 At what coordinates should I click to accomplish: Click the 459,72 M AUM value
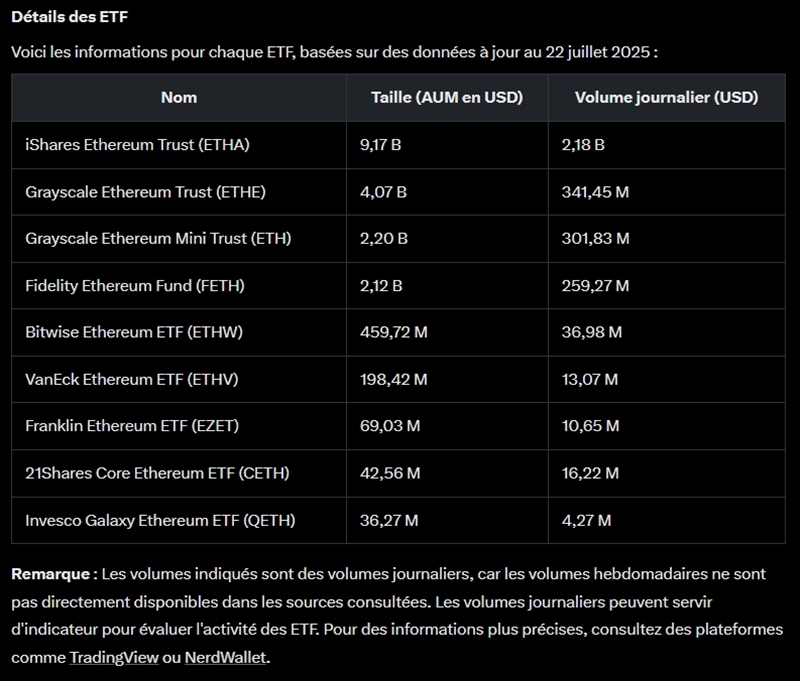pyautogui.click(x=393, y=332)
